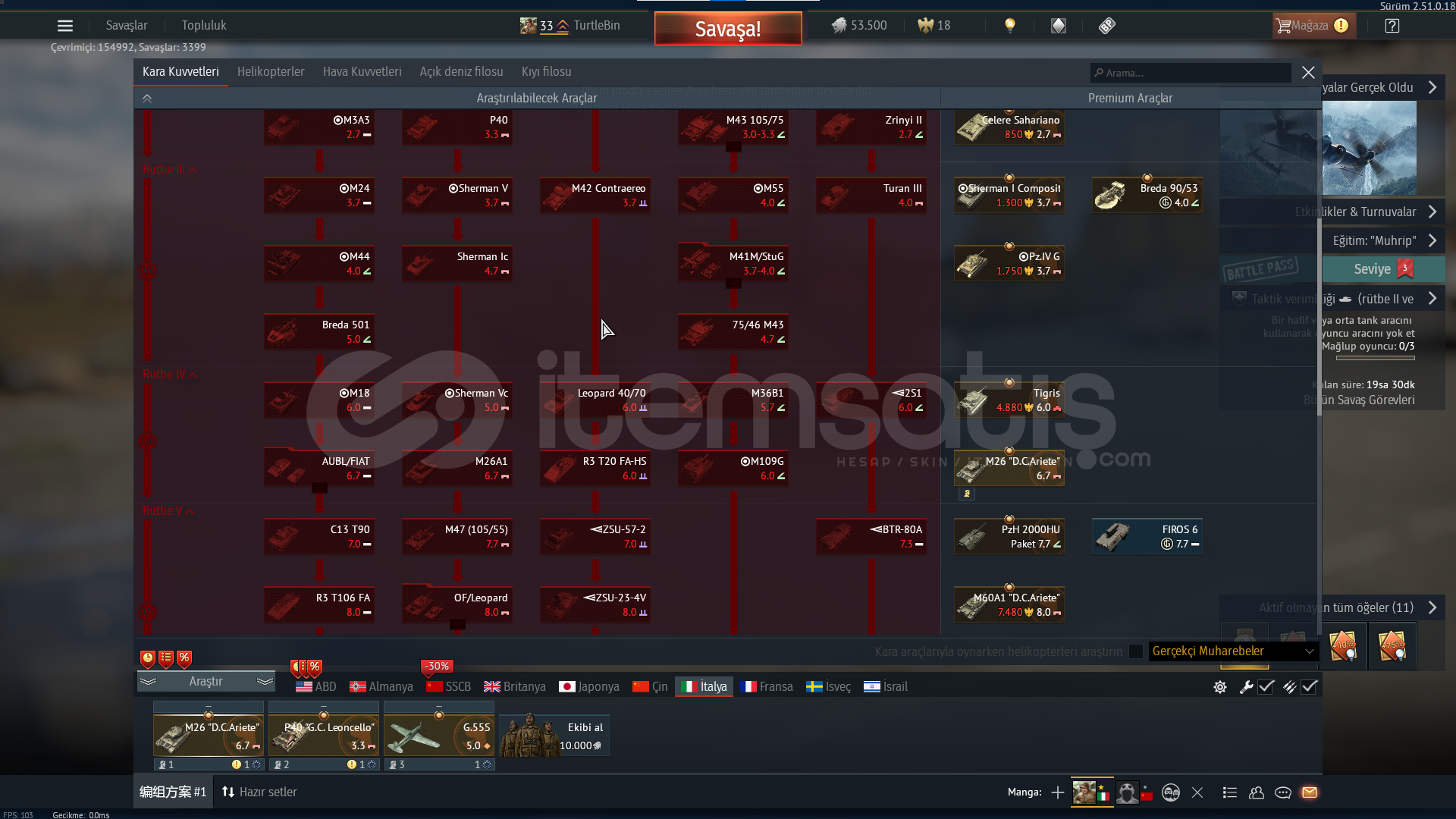Viewport: 1456px width, 819px height.
Task: Open the chat bubble icon
Action: 1283,792
